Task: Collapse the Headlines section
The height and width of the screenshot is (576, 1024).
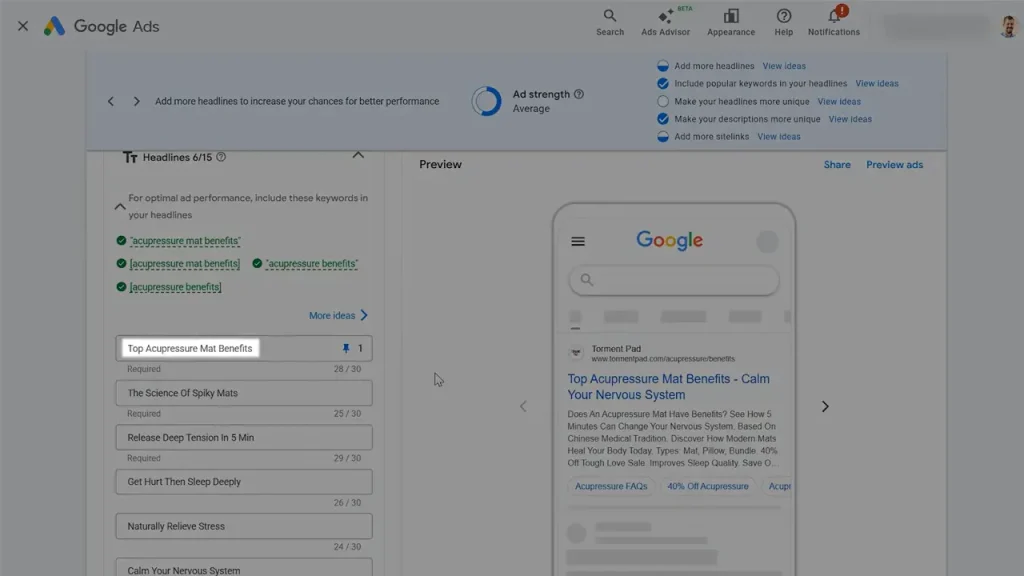Action: (x=358, y=156)
